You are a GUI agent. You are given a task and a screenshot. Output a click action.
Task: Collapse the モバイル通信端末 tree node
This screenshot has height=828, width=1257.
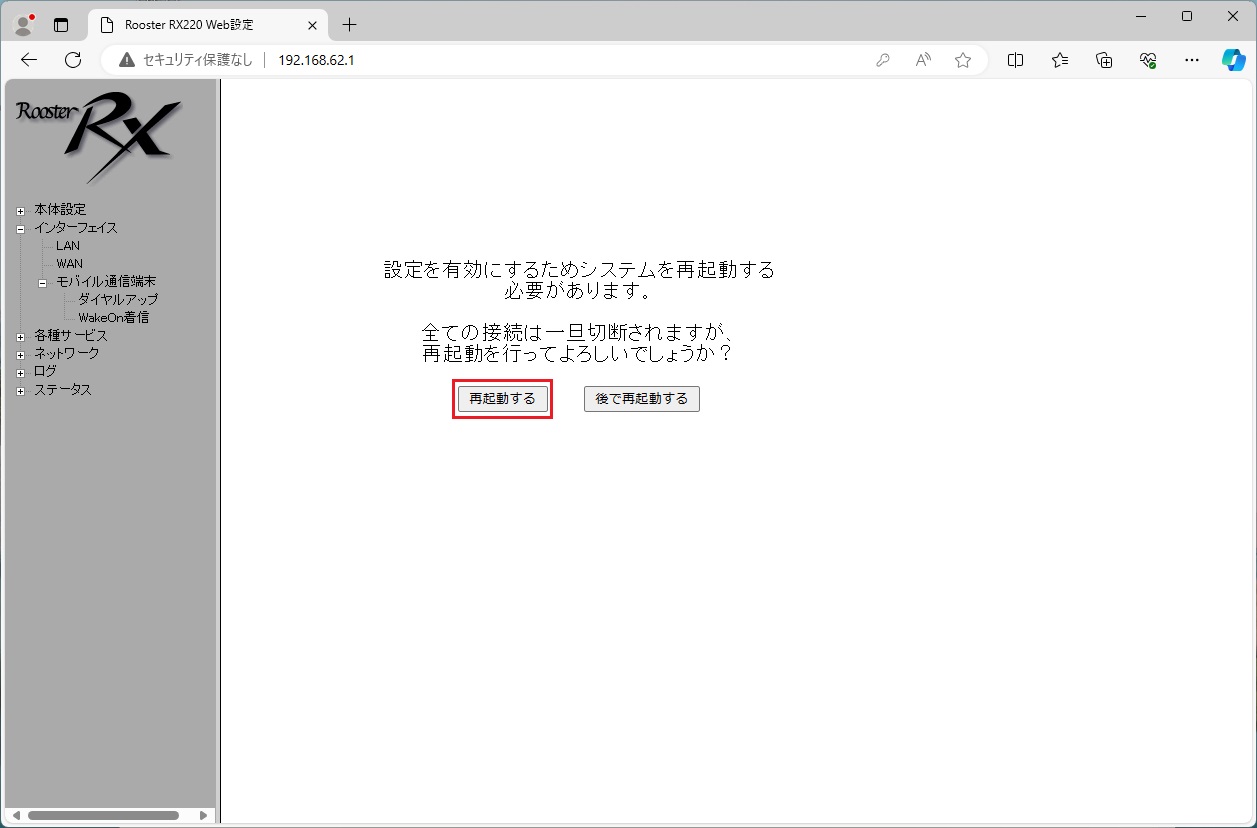pyautogui.click(x=43, y=283)
